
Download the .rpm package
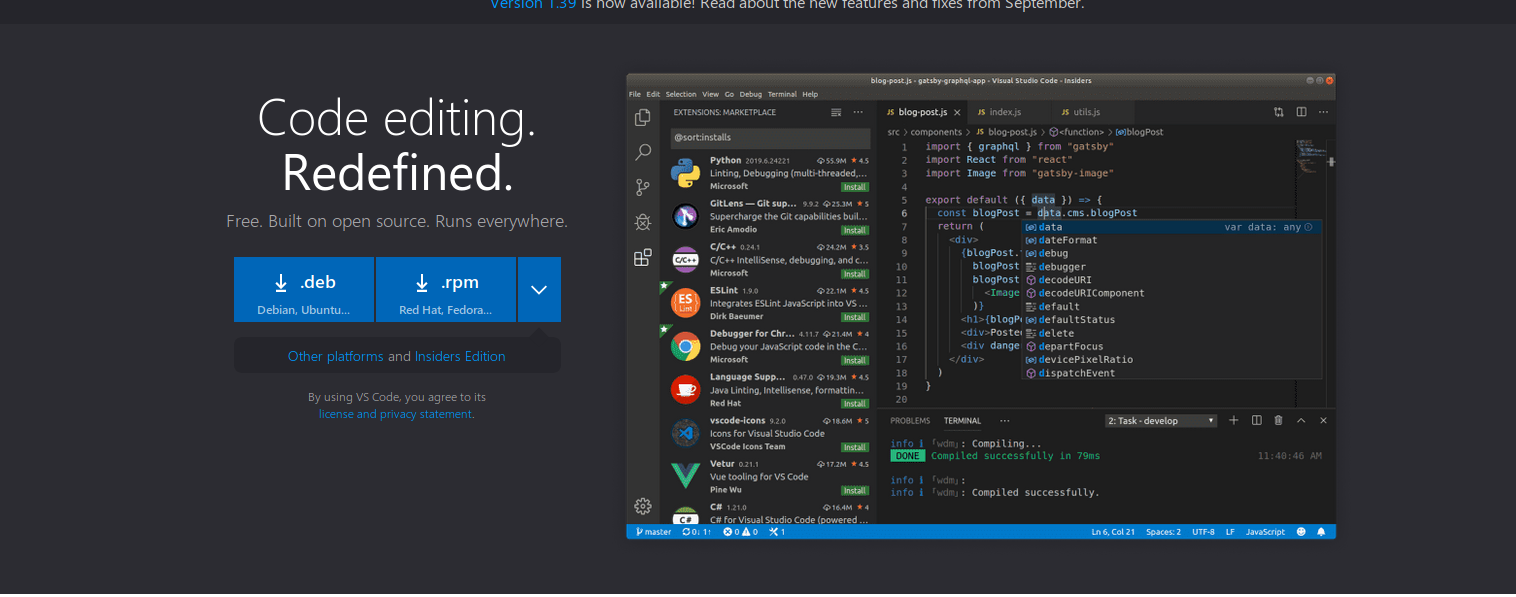[x=446, y=290]
